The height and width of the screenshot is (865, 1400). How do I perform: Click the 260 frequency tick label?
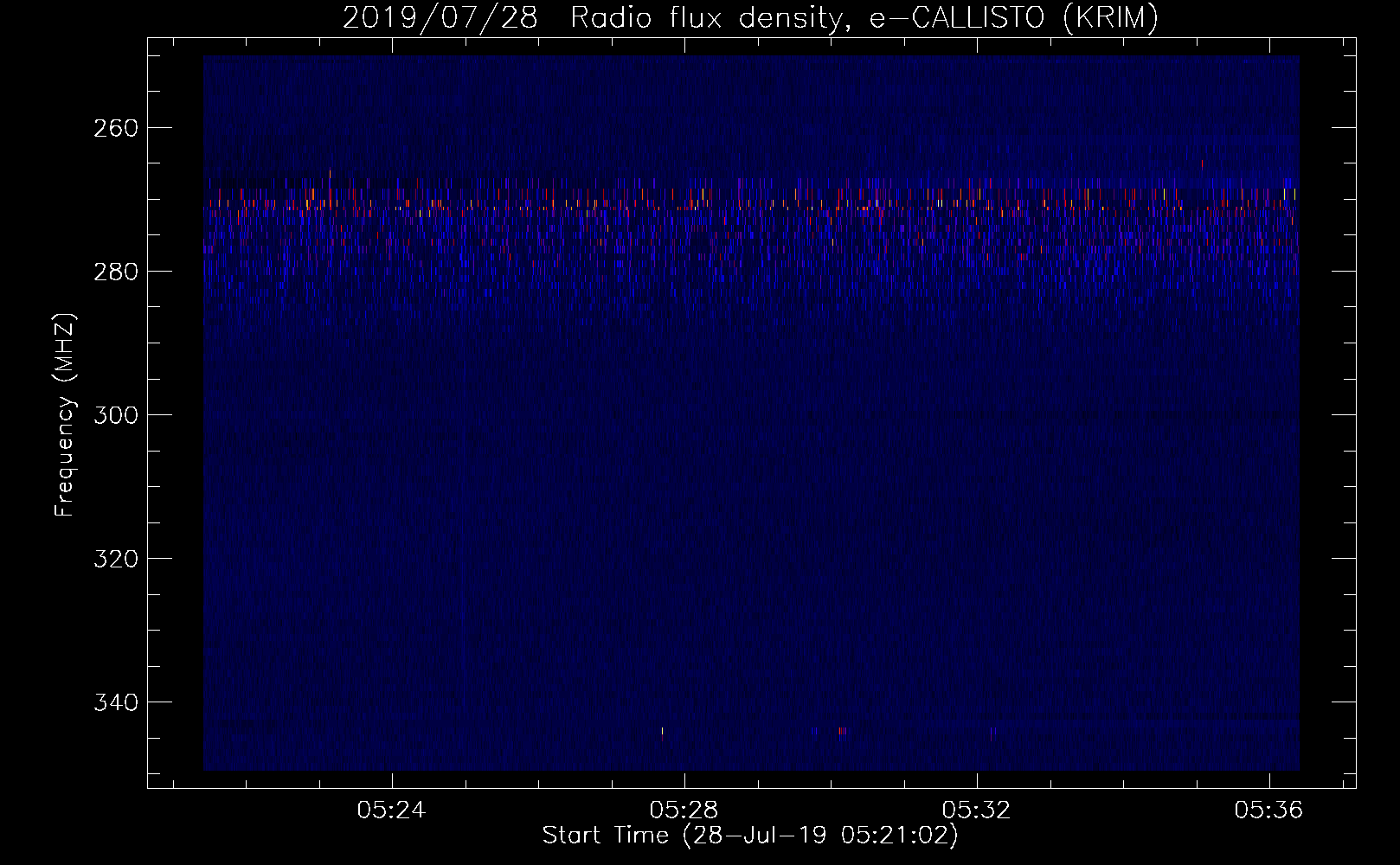click(115, 128)
